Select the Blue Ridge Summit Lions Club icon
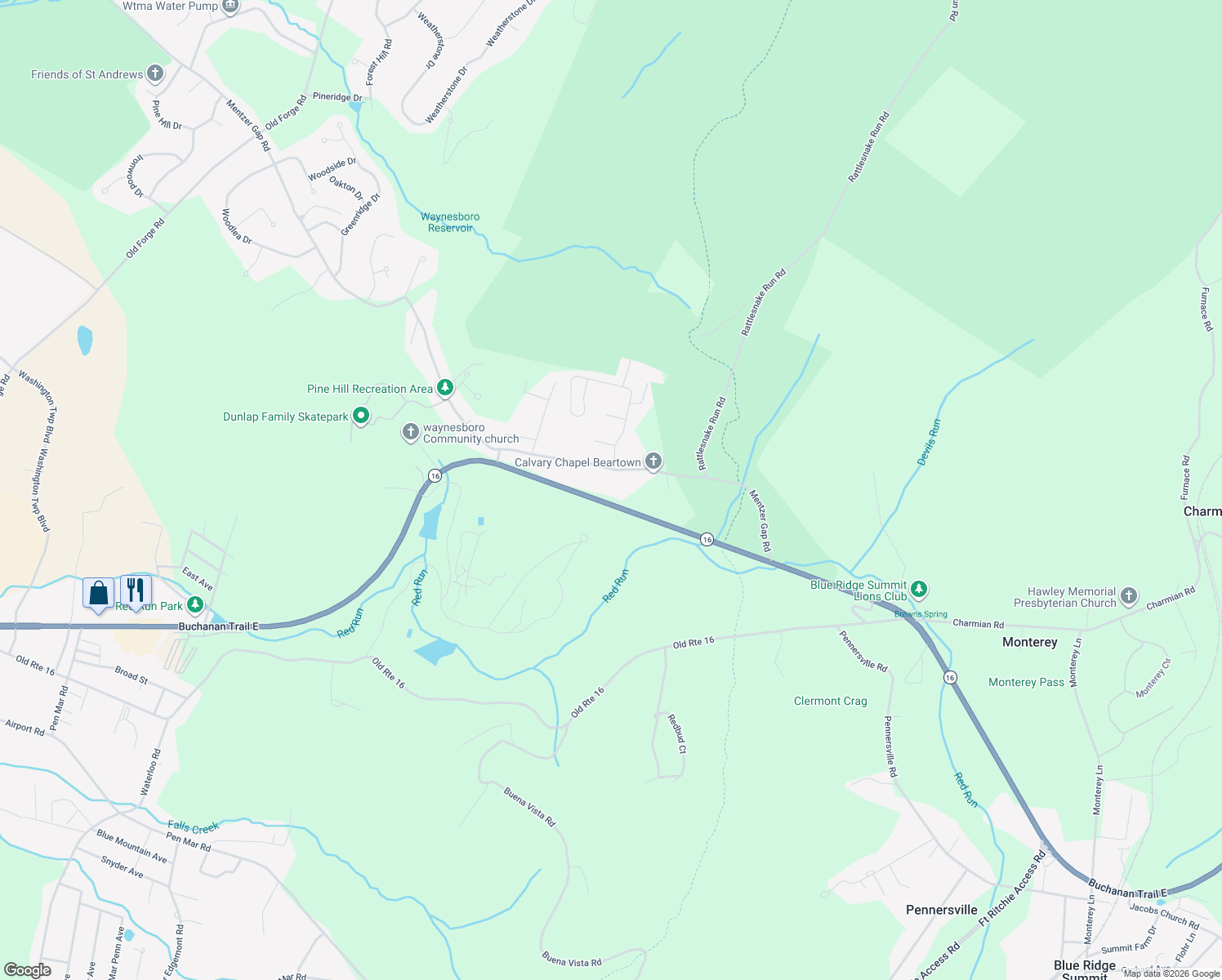 (x=919, y=589)
